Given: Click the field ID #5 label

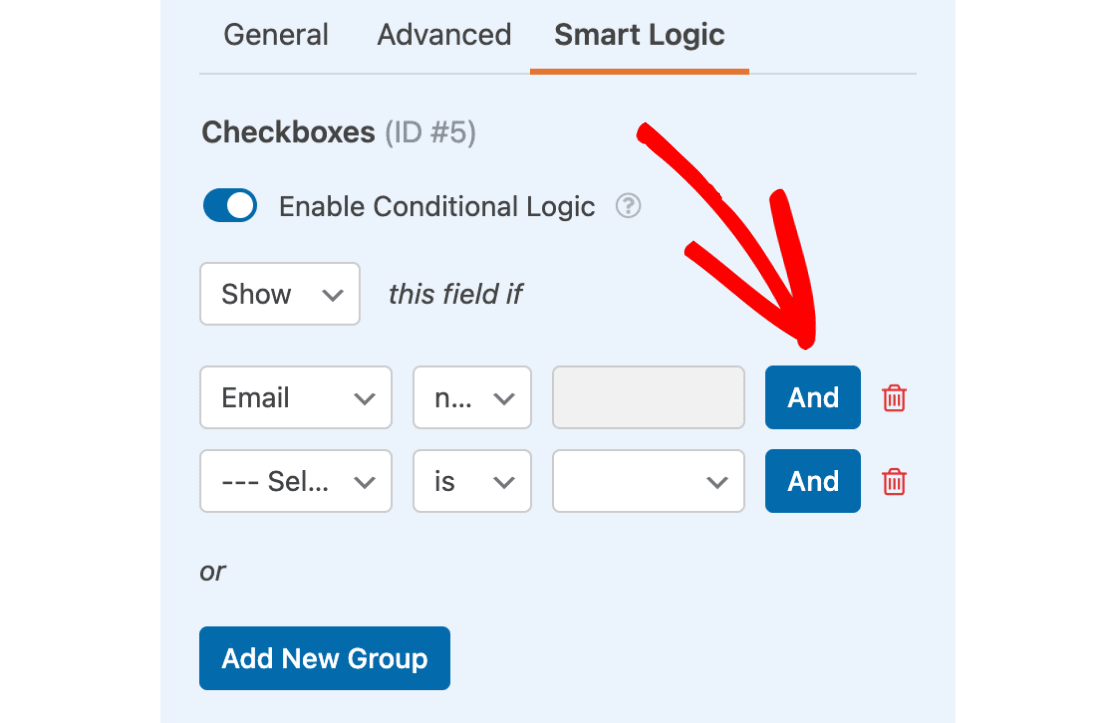Looking at the screenshot, I should point(431,132).
